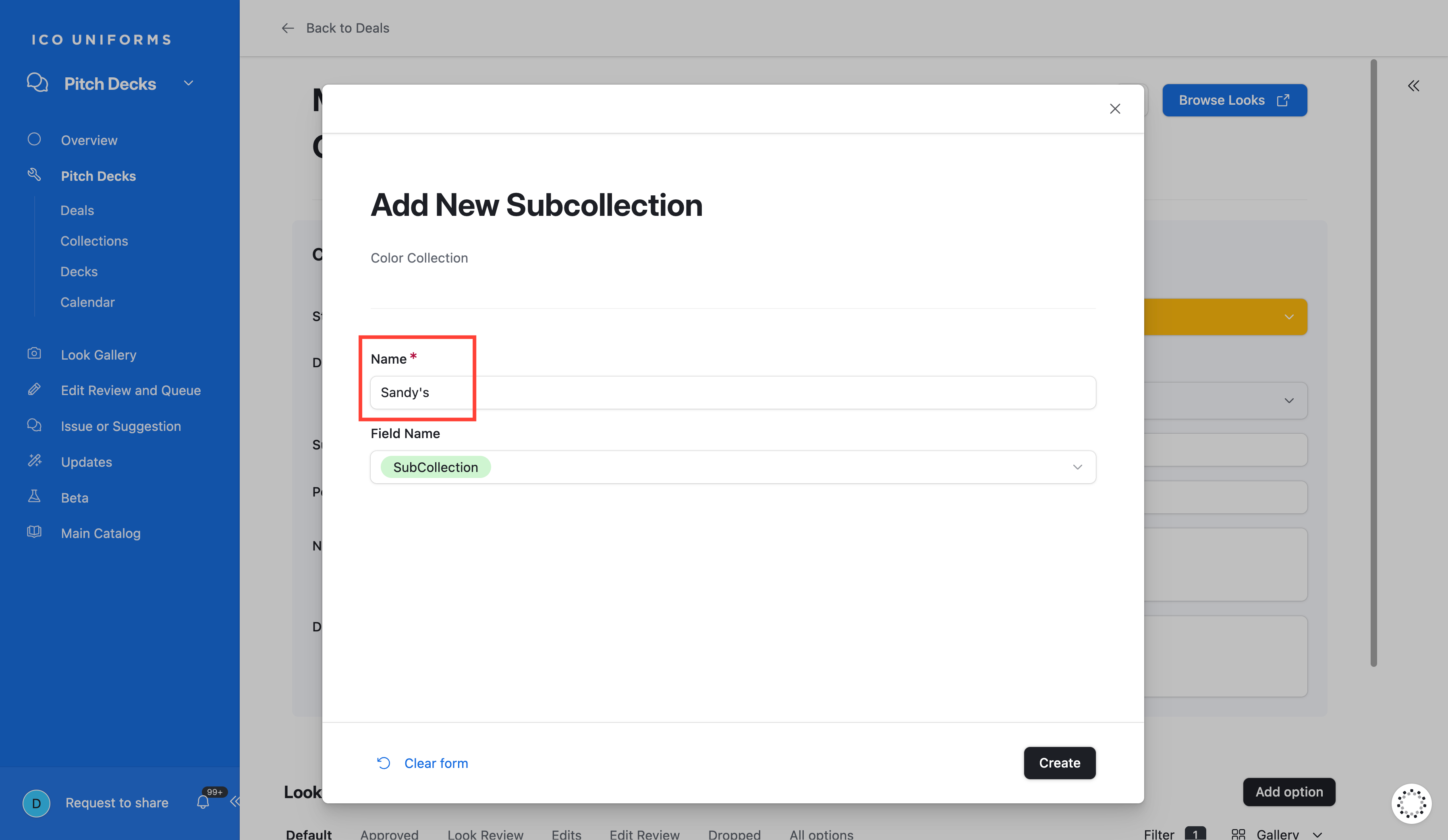This screenshot has height=840, width=1448.
Task: Click the Updates magic wand icon
Action: (x=35, y=461)
